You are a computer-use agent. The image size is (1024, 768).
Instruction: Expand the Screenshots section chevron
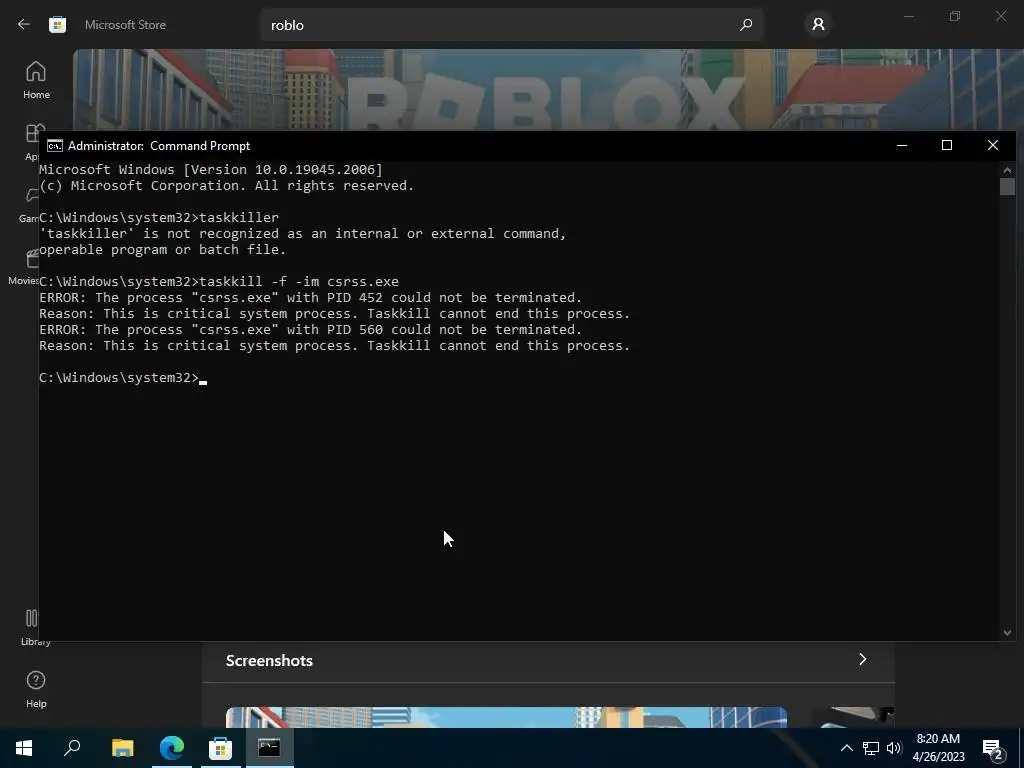pyautogui.click(x=863, y=660)
